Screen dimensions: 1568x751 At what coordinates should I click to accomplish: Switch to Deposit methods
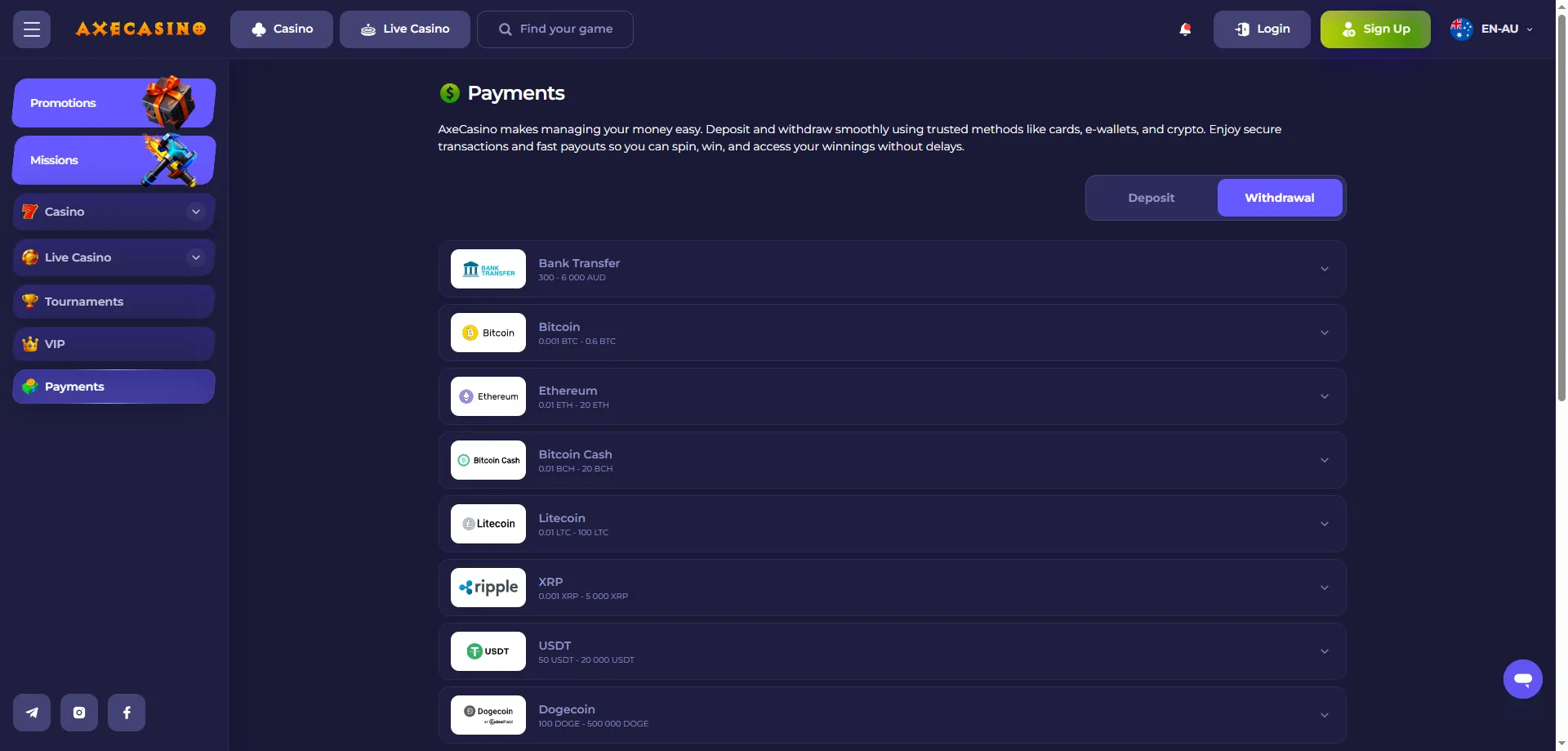1151,198
